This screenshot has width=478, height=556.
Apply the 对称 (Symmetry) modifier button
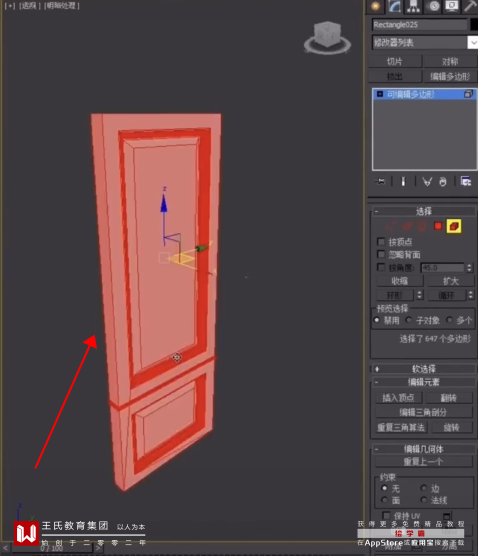[x=450, y=61]
